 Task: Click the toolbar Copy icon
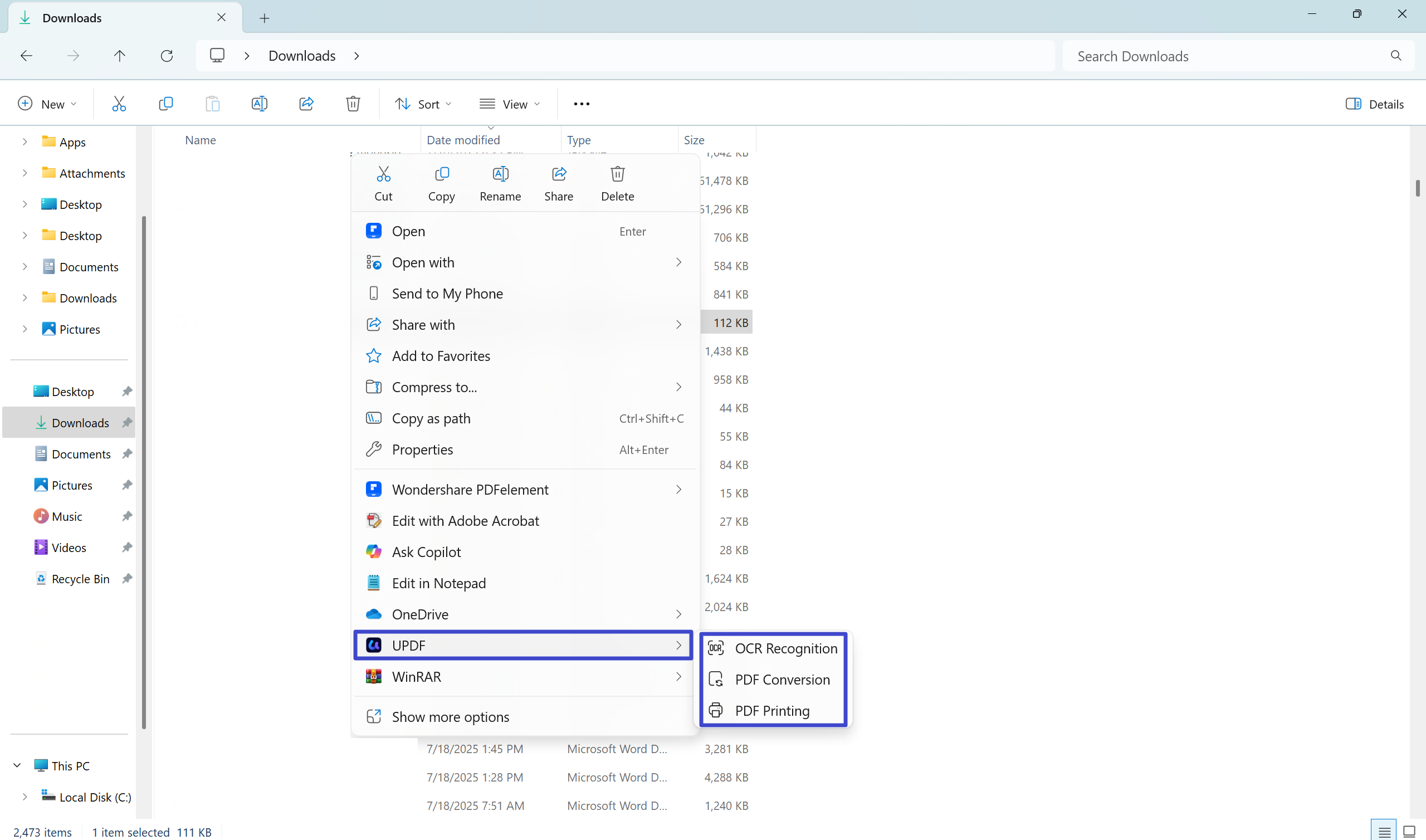tap(166, 104)
